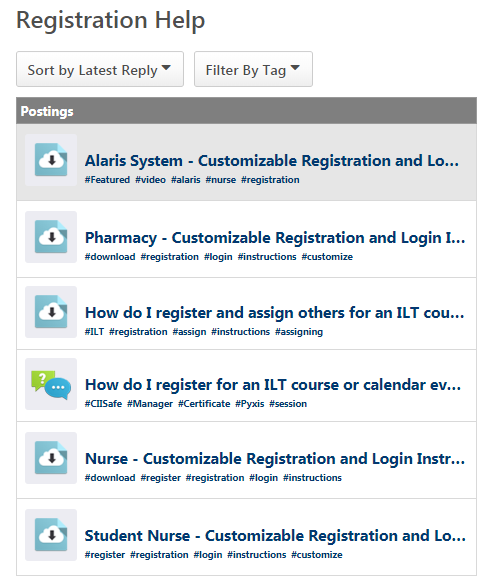Click the question chat bubble icon for ILT calendar posting

51,384
